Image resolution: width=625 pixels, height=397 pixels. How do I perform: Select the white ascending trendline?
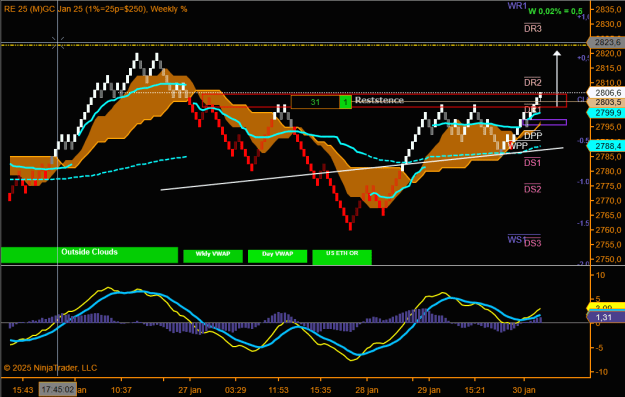point(362,169)
